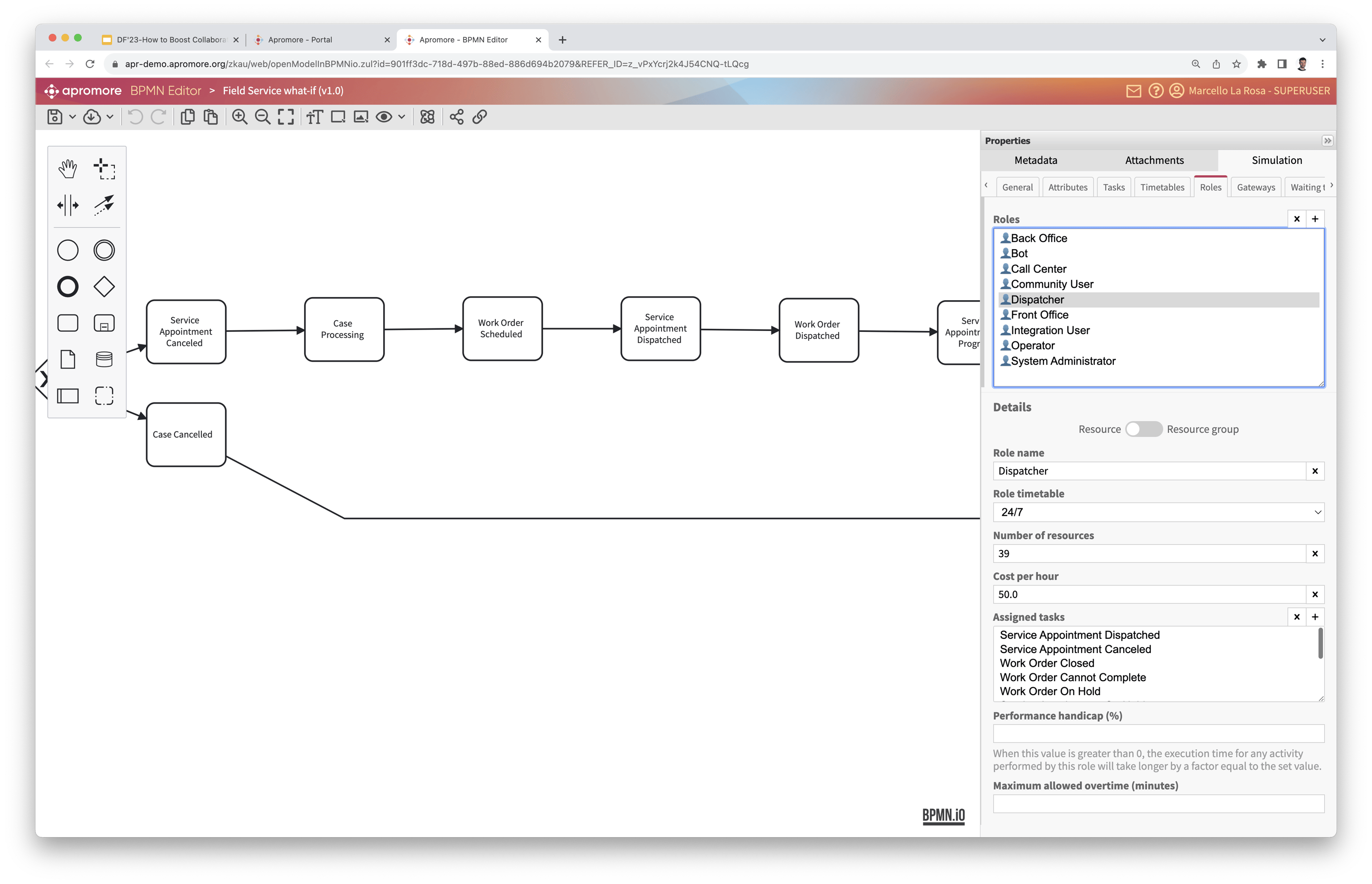Add a new role with the plus button
The height and width of the screenshot is (884, 1372).
pyautogui.click(x=1316, y=219)
